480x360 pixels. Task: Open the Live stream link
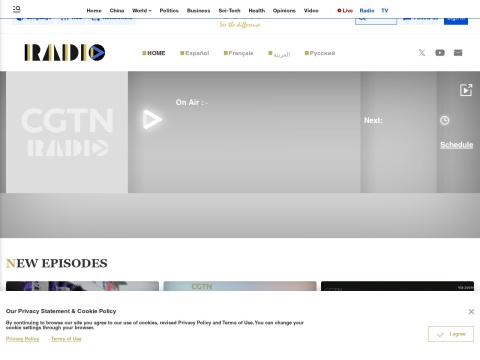(345, 11)
